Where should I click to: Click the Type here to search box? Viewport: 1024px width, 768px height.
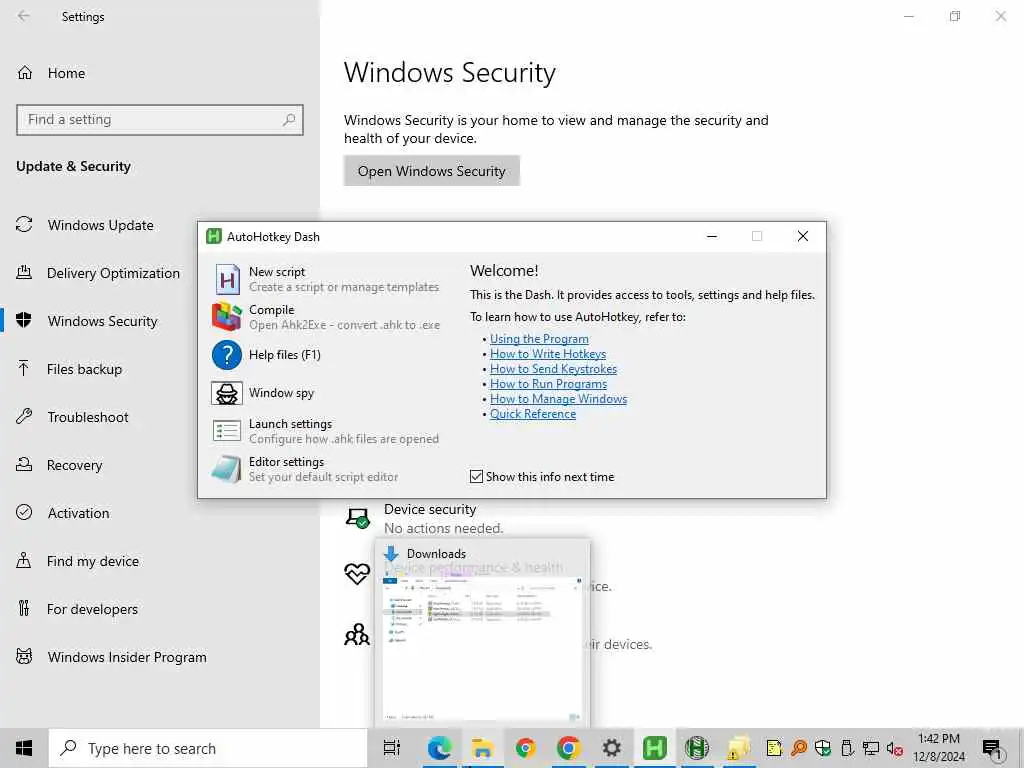(x=208, y=748)
